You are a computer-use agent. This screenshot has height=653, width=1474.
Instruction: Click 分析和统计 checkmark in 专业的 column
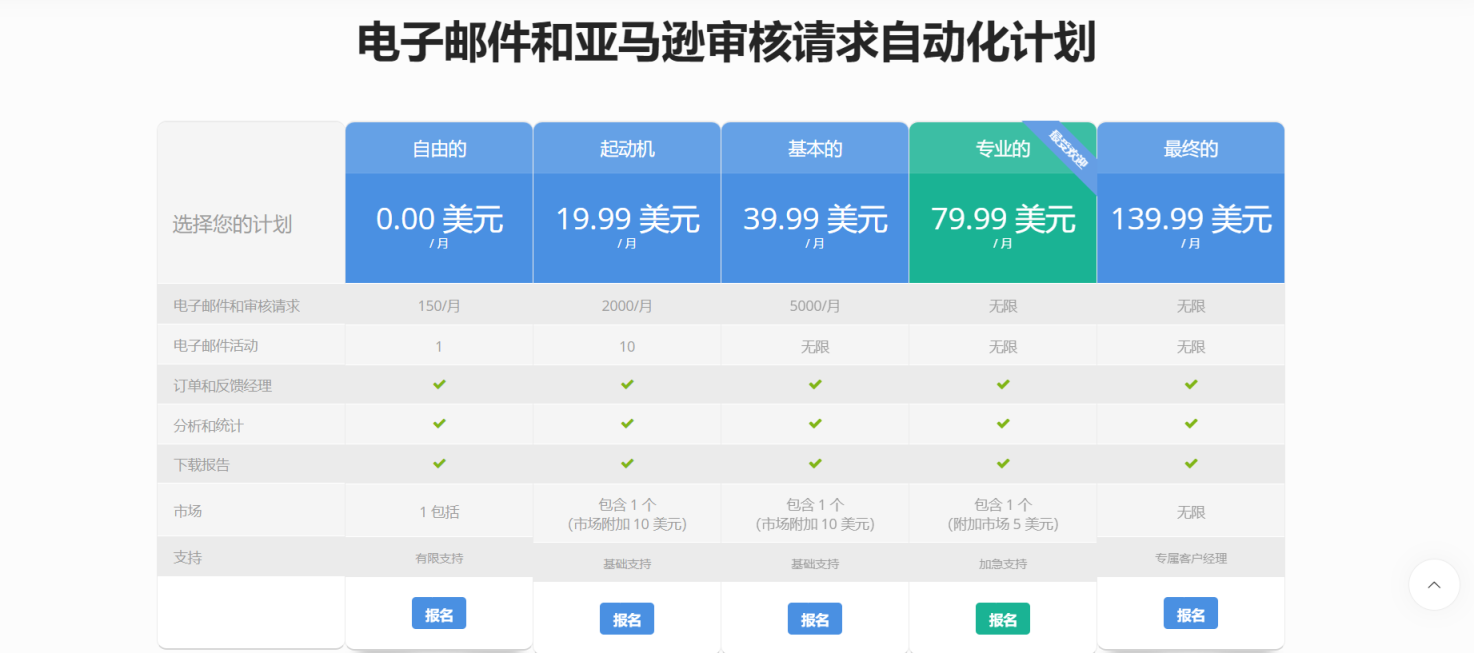(x=1003, y=424)
